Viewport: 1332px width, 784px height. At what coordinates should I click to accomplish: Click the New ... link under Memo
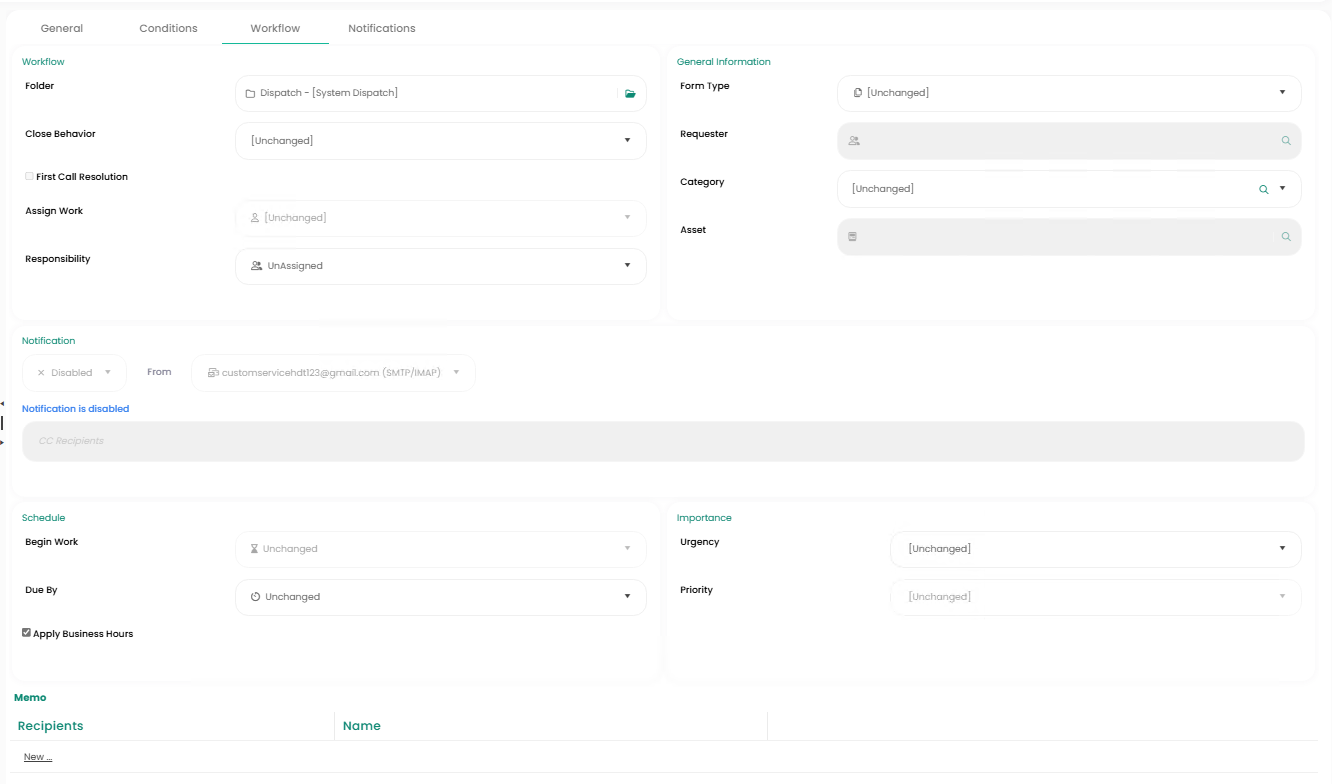tap(38, 757)
